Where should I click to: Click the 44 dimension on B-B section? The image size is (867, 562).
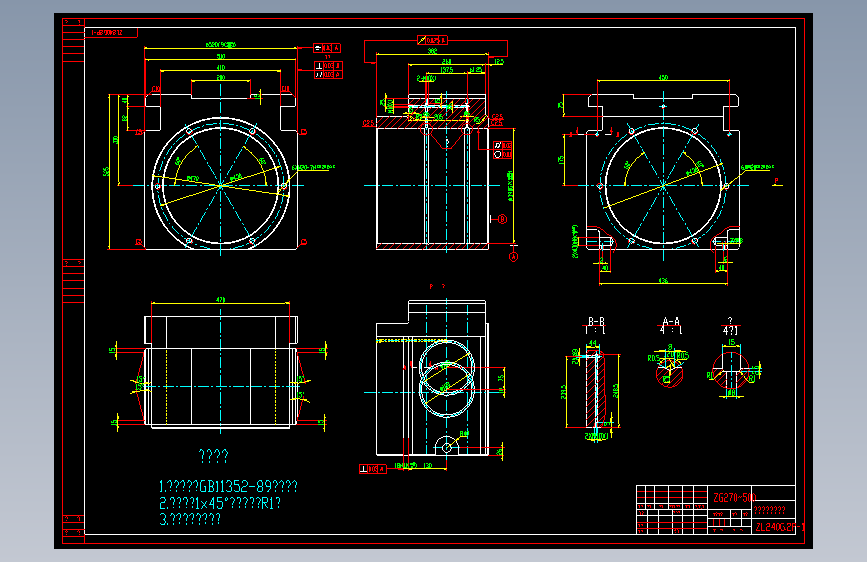pyautogui.click(x=593, y=344)
